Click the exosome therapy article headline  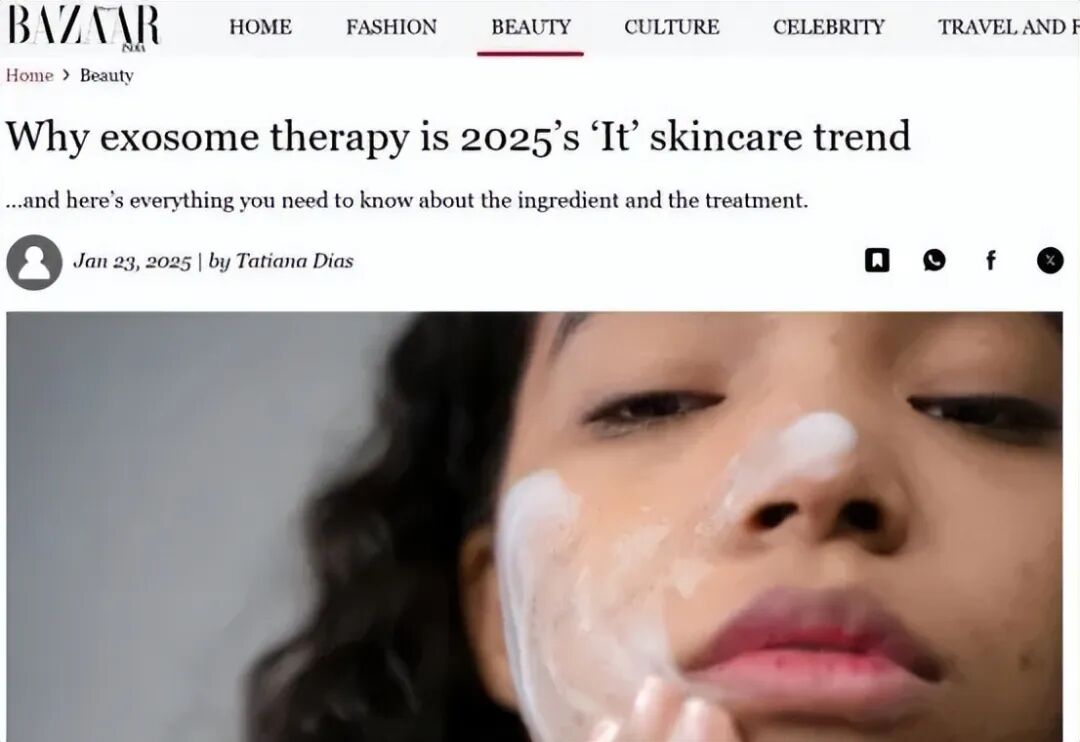click(459, 136)
